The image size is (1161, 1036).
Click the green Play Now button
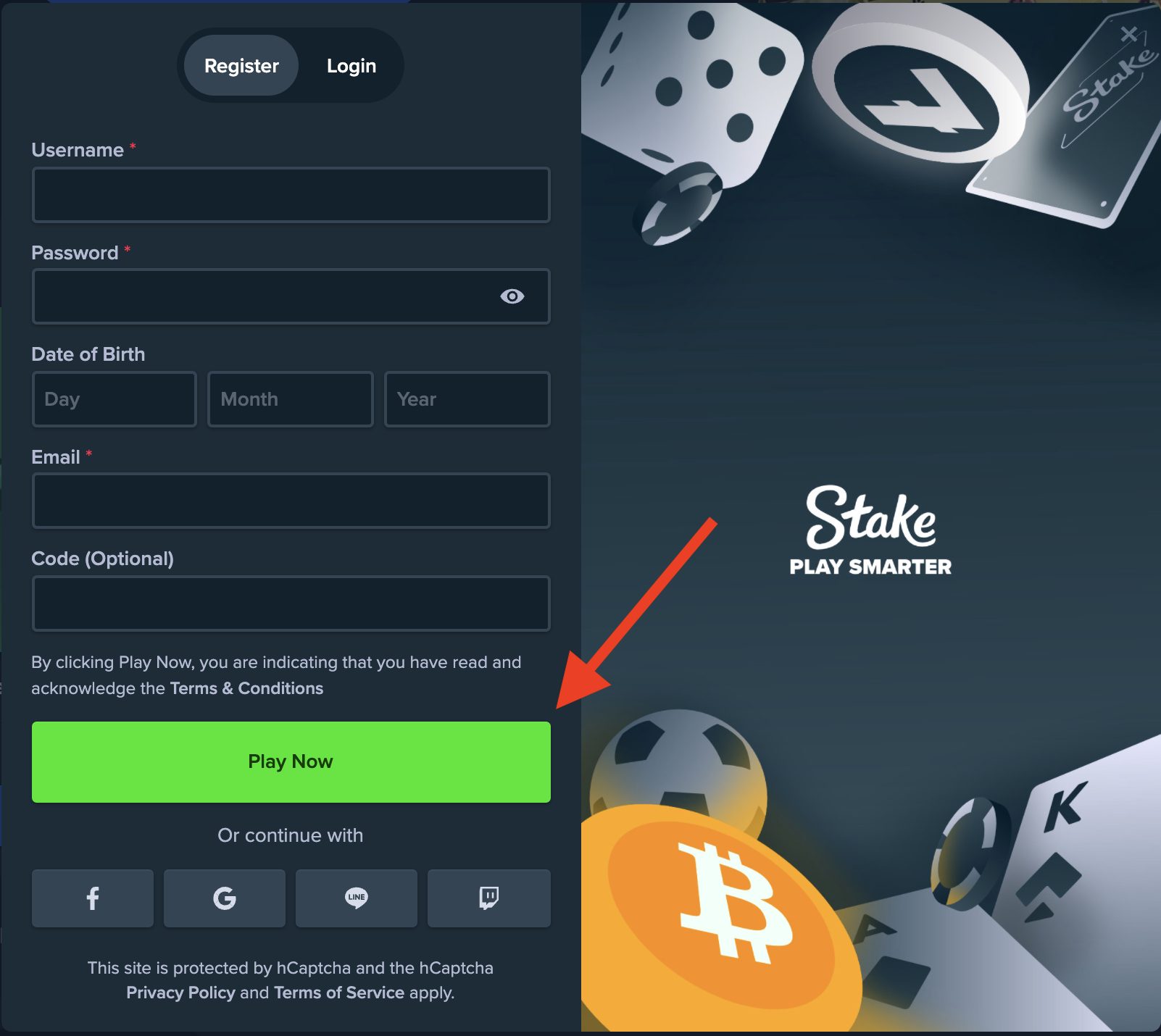(291, 762)
